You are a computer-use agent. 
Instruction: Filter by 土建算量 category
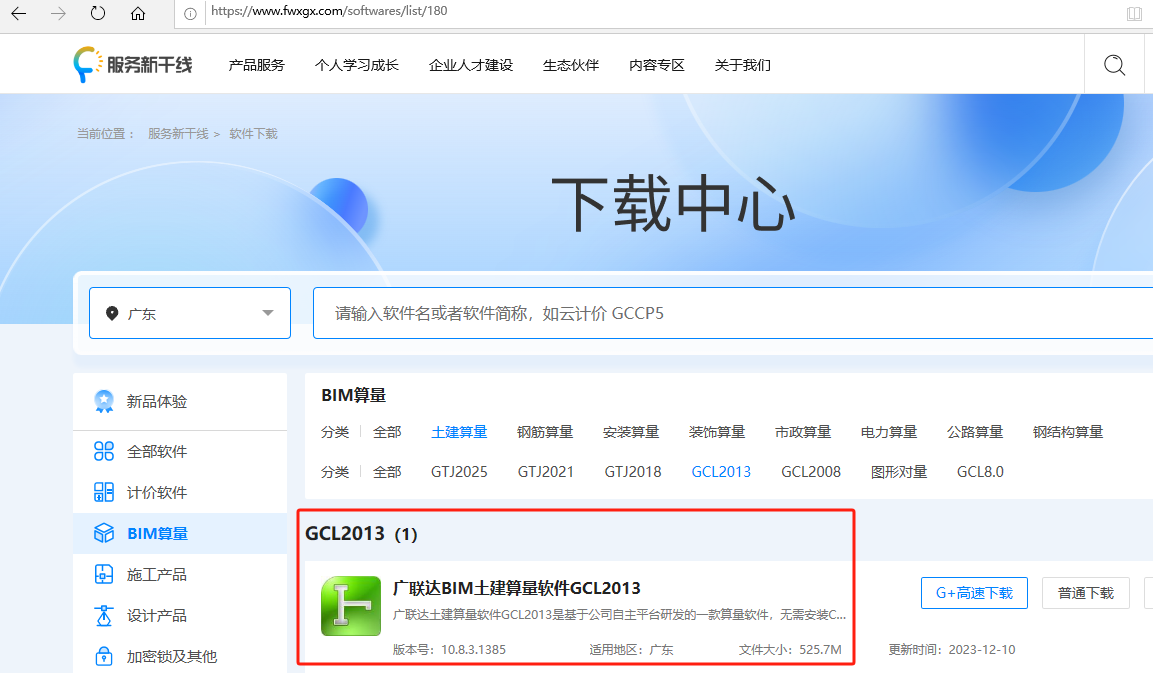[459, 432]
